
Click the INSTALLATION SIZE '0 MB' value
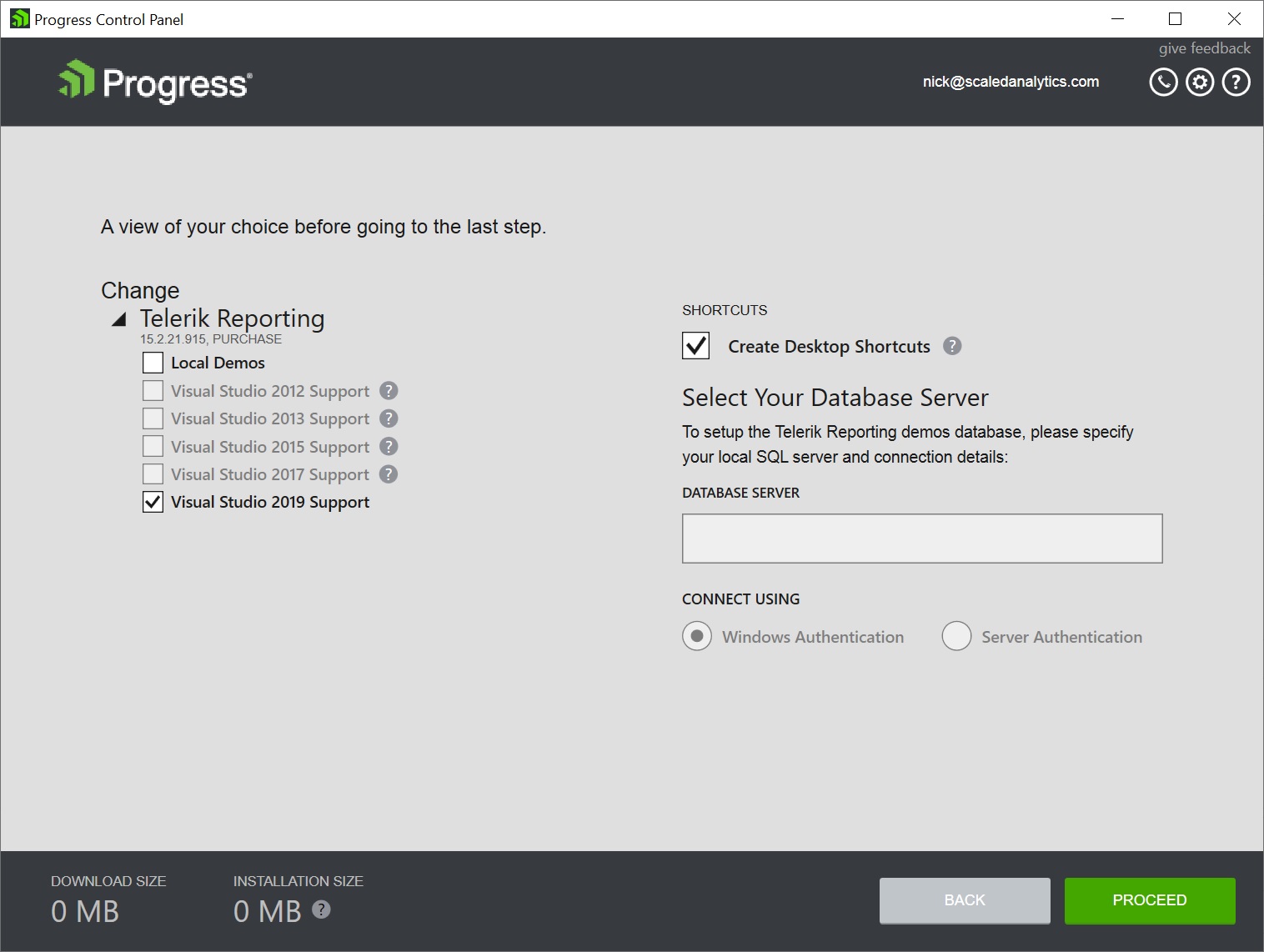point(268,911)
